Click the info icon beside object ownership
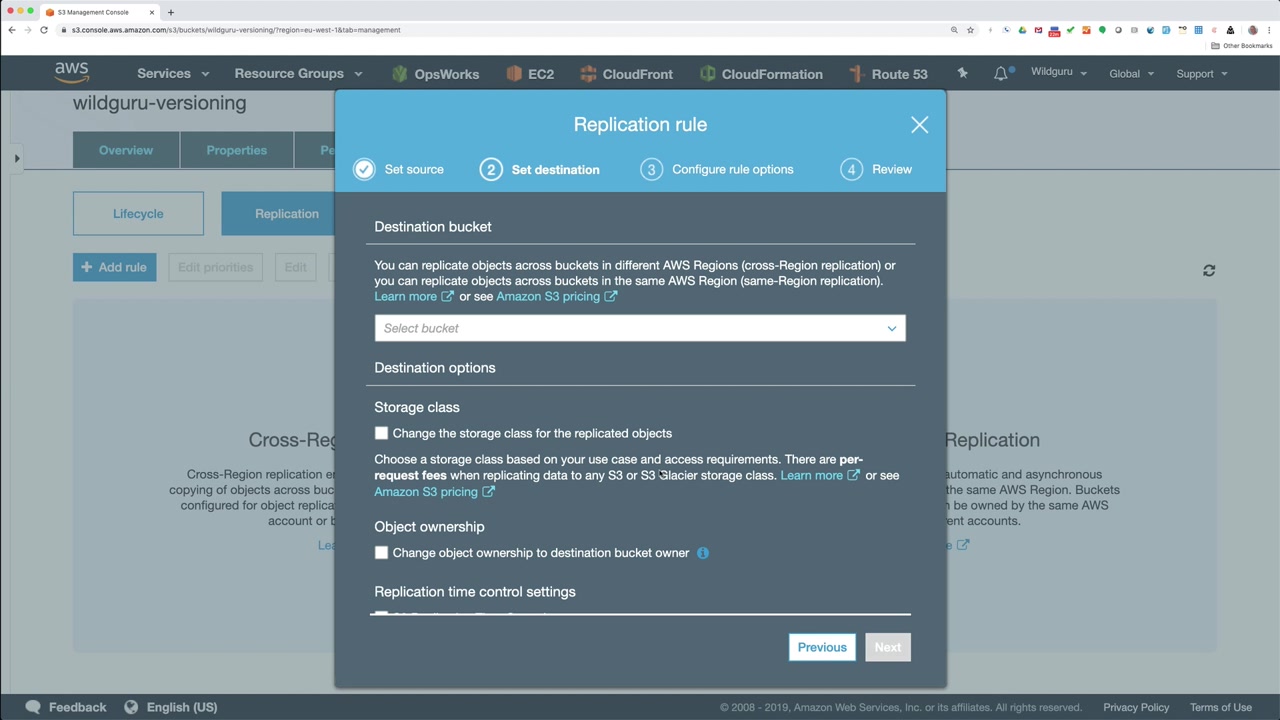 pos(703,553)
